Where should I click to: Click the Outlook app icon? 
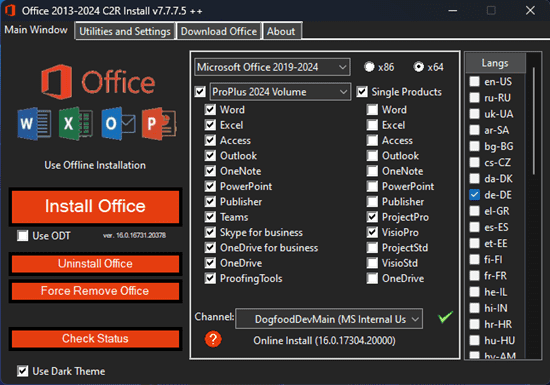[118, 123]
